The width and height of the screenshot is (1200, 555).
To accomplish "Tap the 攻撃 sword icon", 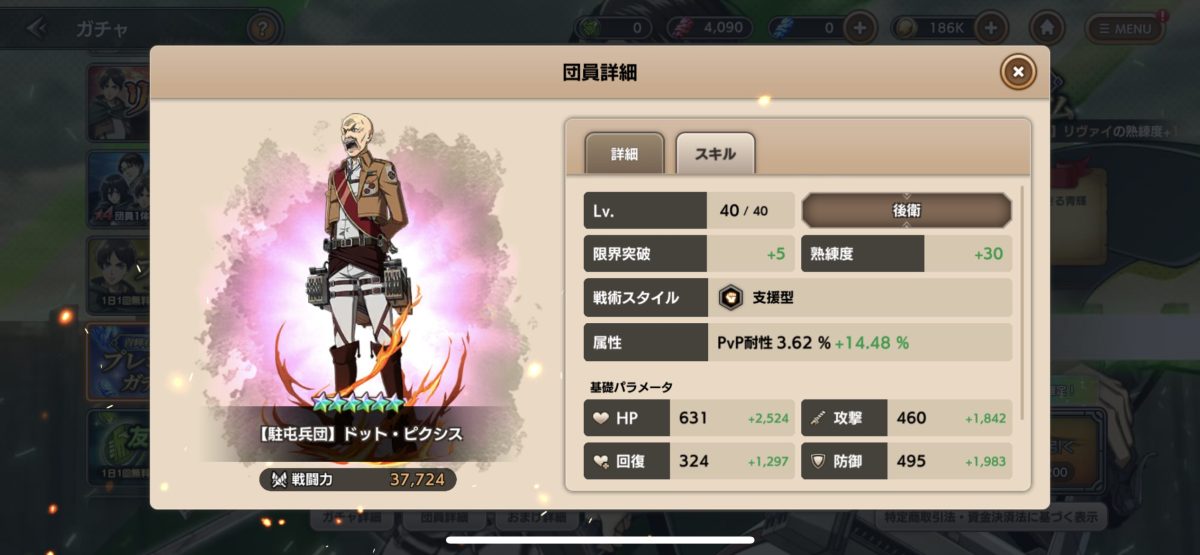I will pyautogui.click(x=818, y=418).
